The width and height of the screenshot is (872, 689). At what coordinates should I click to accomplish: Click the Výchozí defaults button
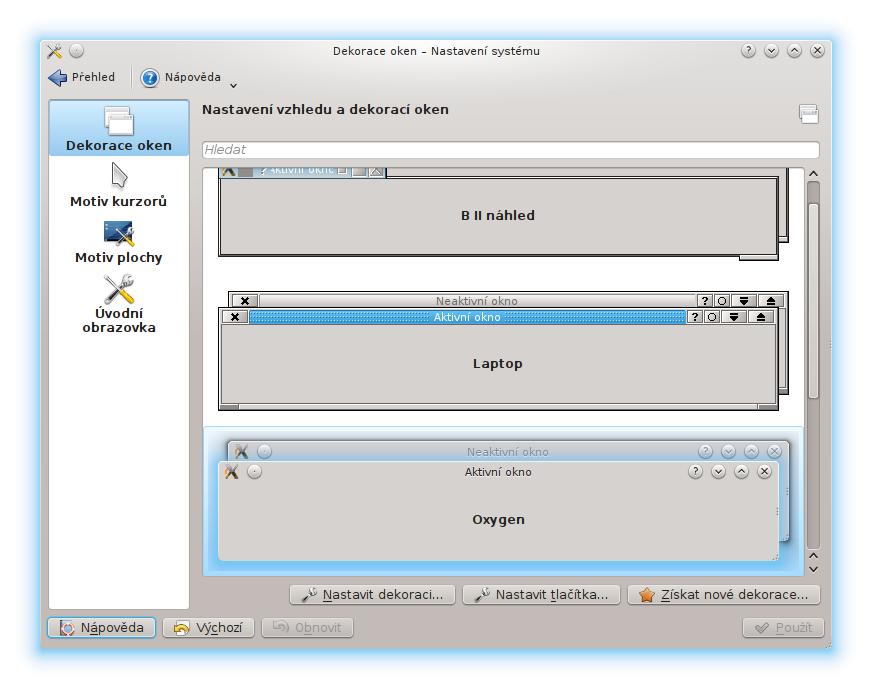point(209,628)
